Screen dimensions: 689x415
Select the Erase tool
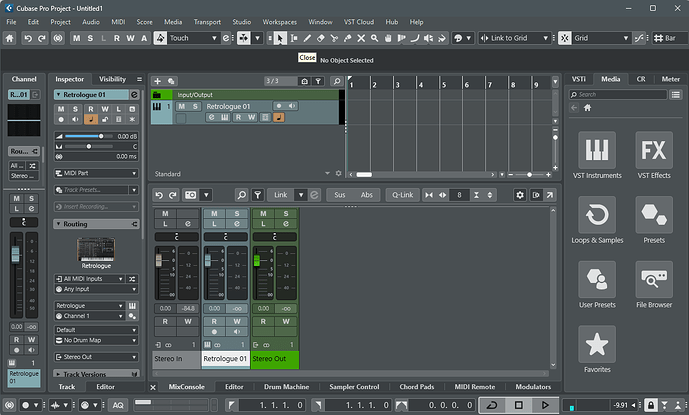[321, 38]
